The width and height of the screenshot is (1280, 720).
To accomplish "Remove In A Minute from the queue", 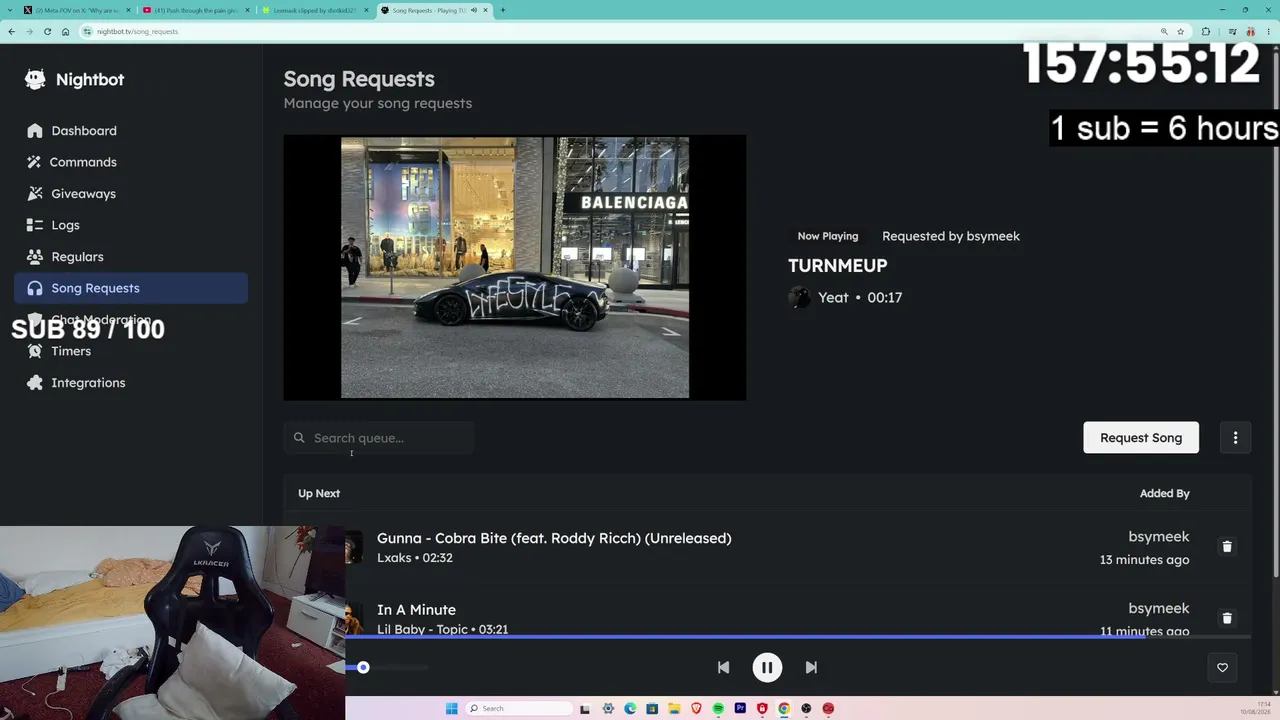I will click(x=1227, y=618).
